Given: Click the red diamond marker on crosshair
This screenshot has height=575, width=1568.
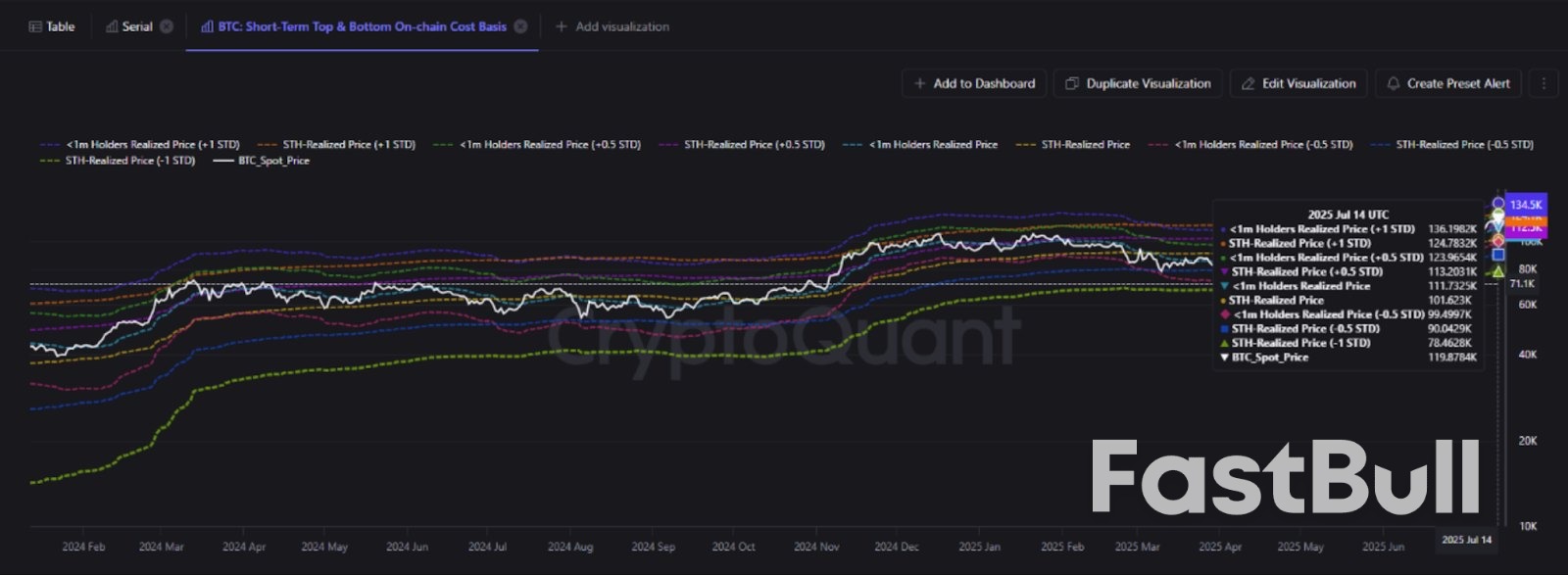Looking at the screenshot, I should pyautogui.click(x=1497, y=240).
